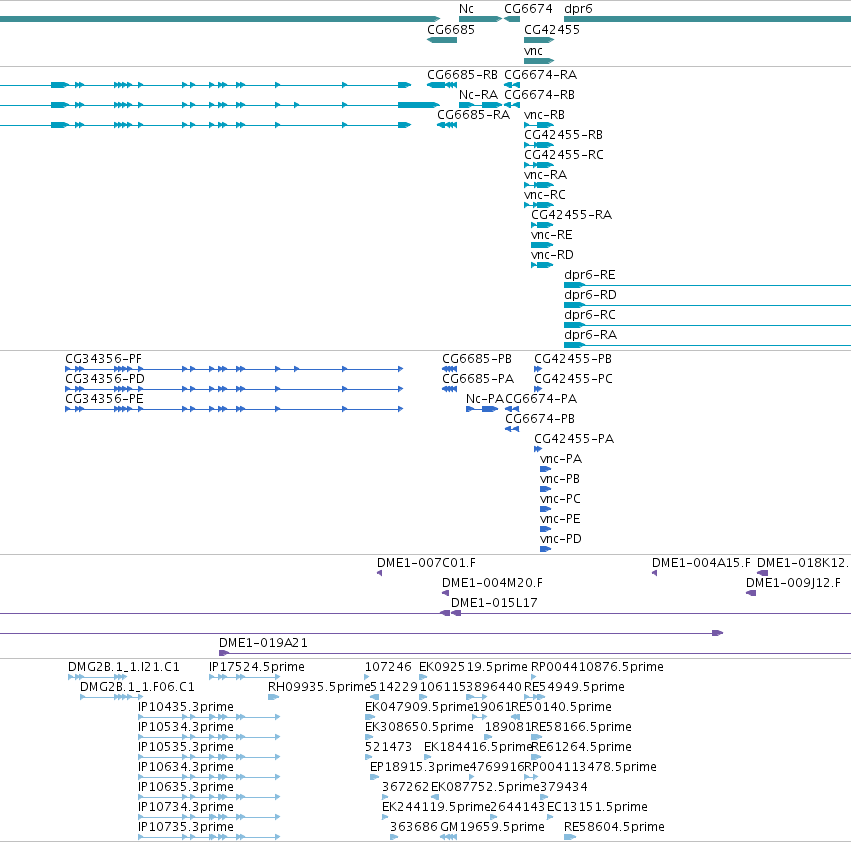The height and width of the screenshot is (842, 851).
Task: Select the RP004410876.5prime EST label
Action: pyautogui.click(x=597, y=667)
